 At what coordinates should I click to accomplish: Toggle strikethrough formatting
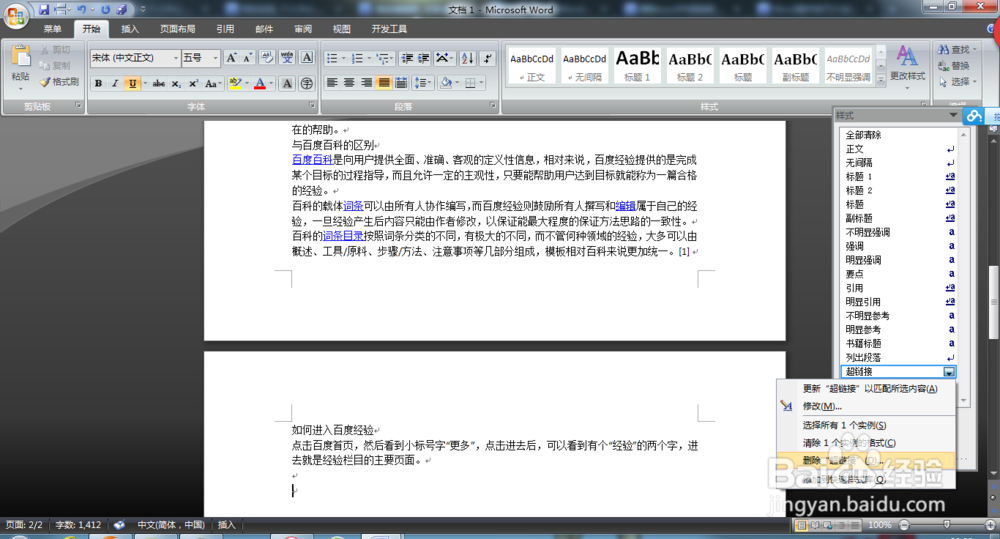tap(159, 84)
